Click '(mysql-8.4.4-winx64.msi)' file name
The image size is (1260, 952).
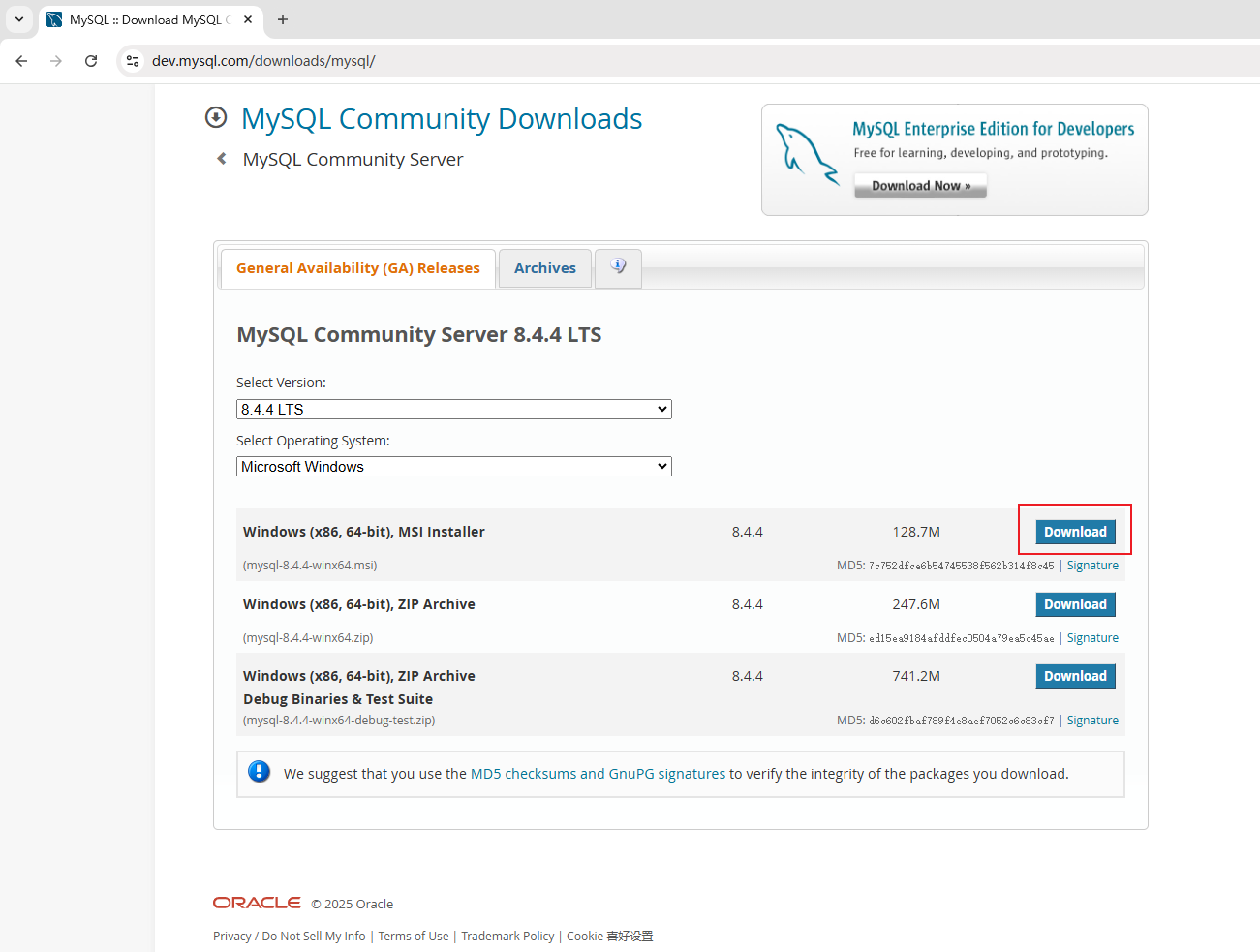click(310, 566)
